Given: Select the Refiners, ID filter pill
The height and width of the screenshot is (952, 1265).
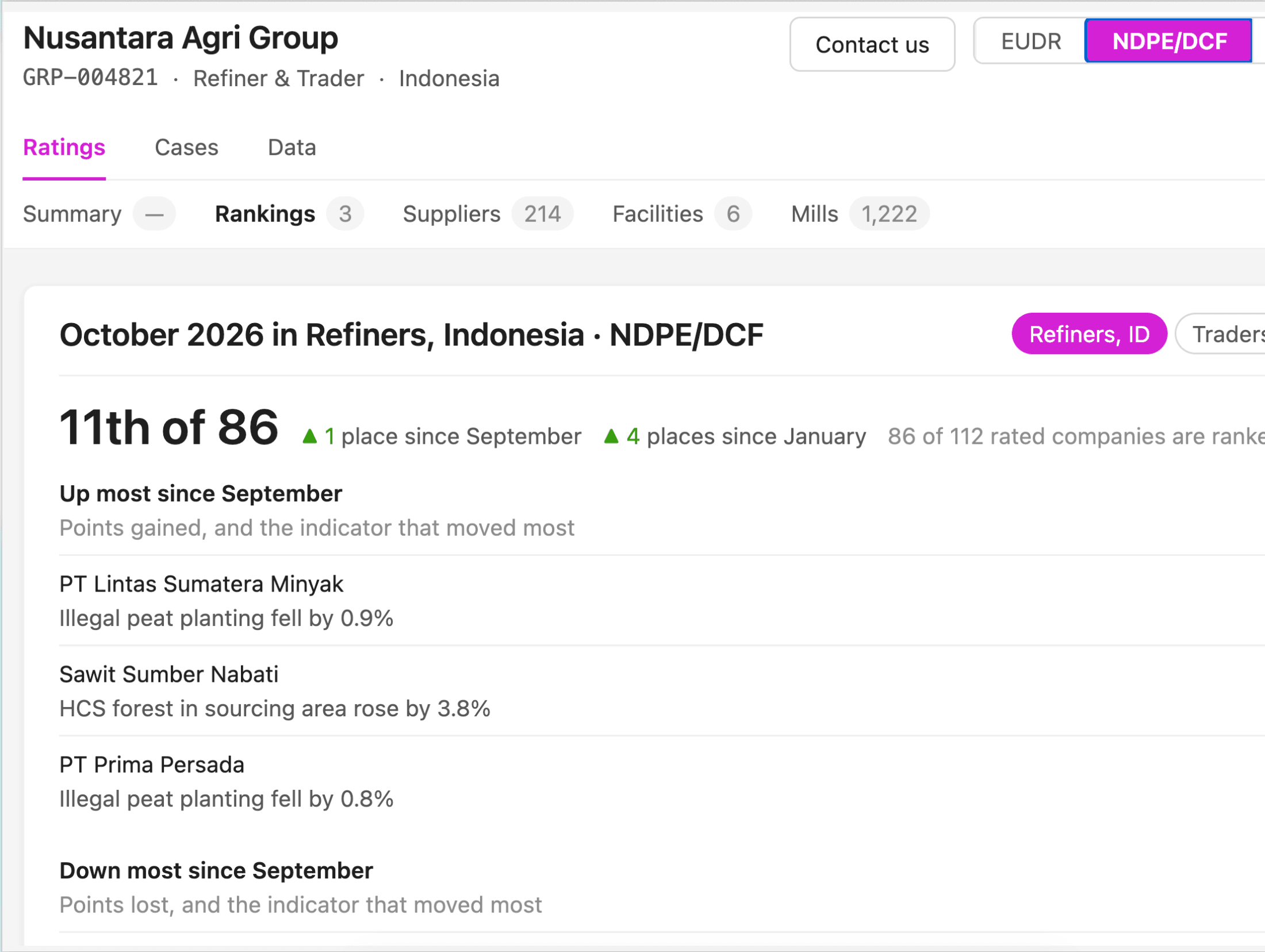Looking at the screenshot, I should (x=1089, y=334).
